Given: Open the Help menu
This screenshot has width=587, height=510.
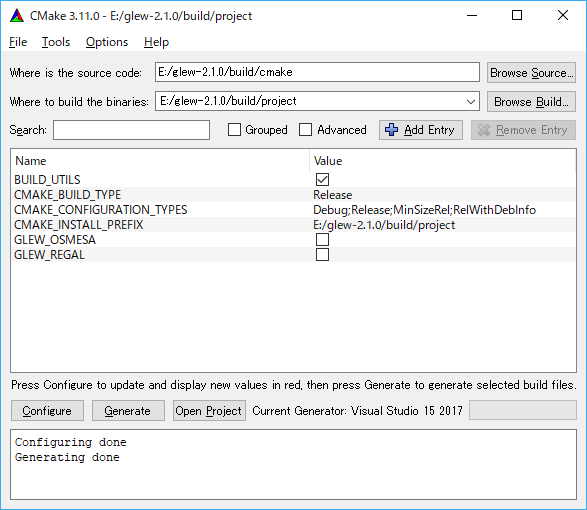Looking at the screenshot, I should tap(156, 42).
